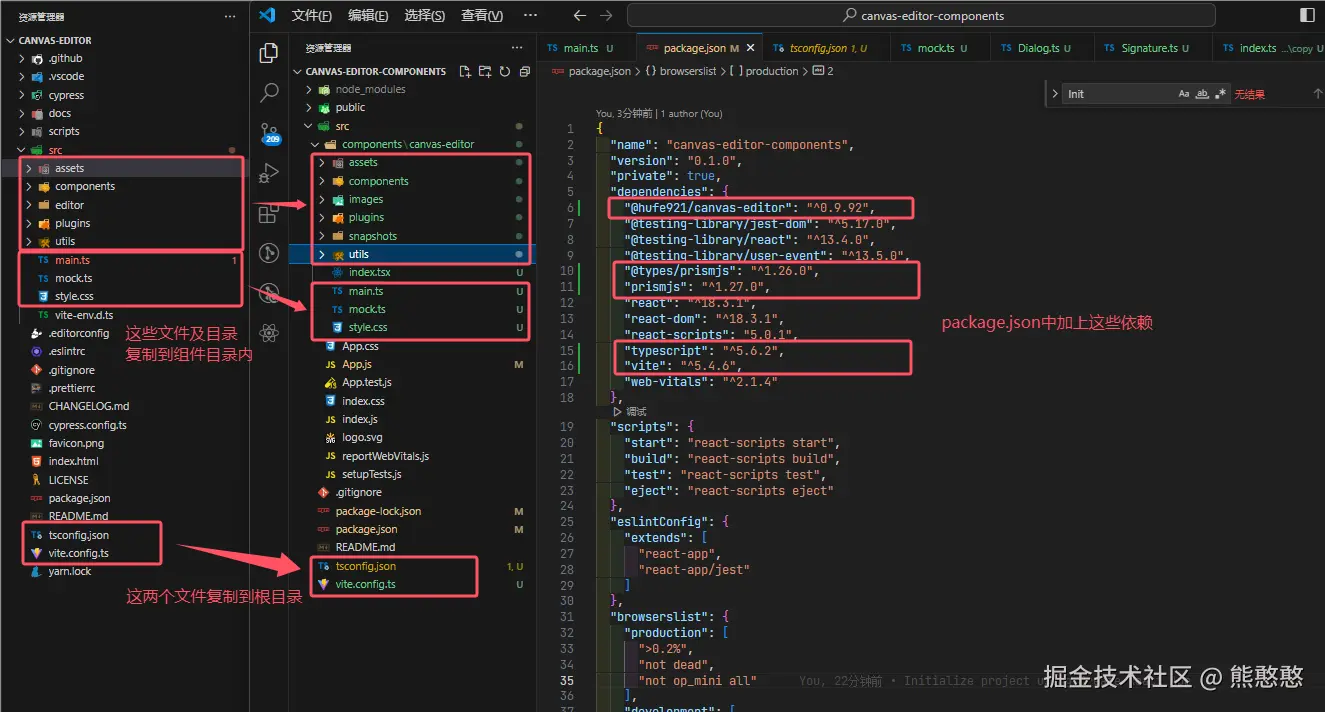The image size is (1325, 712).
Task: Click the VS Code logo icon
Action: [x=266, y=15]
